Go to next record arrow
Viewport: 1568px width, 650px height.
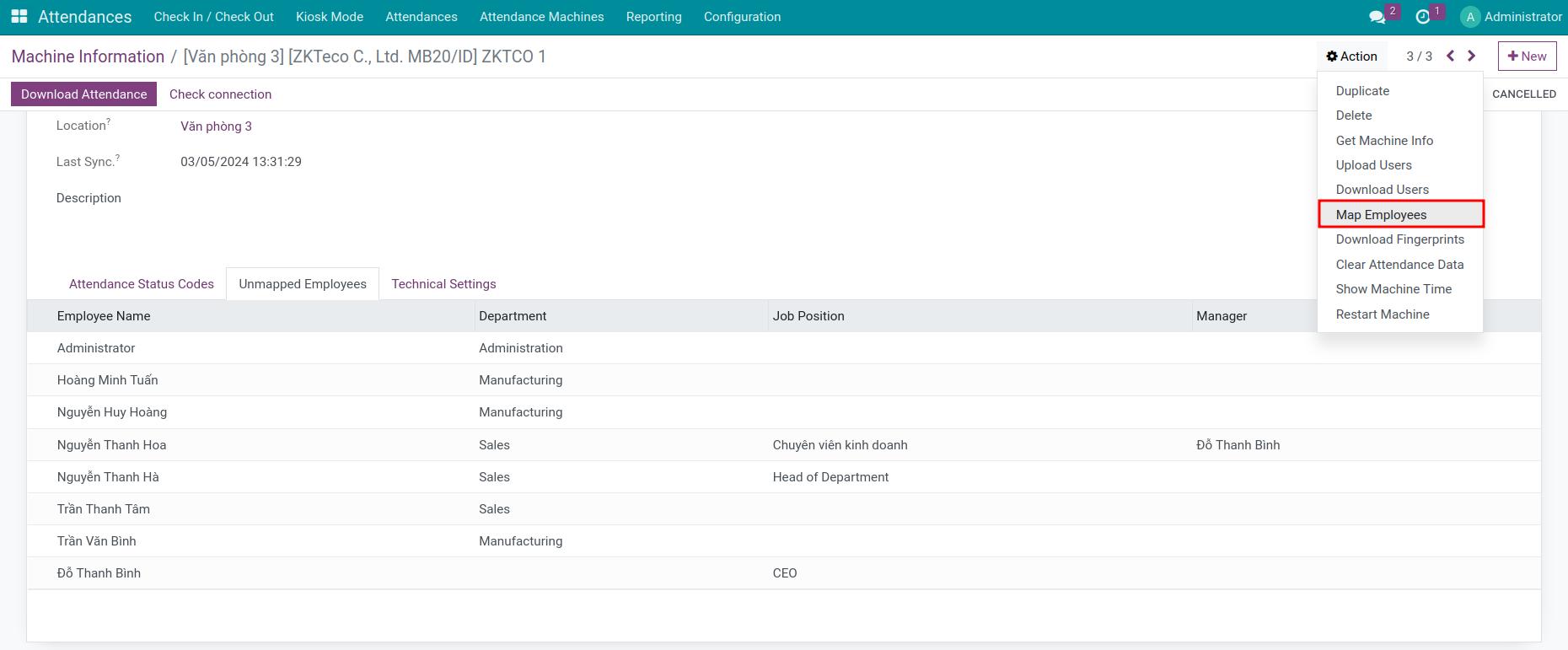(x=1472, y=56)
